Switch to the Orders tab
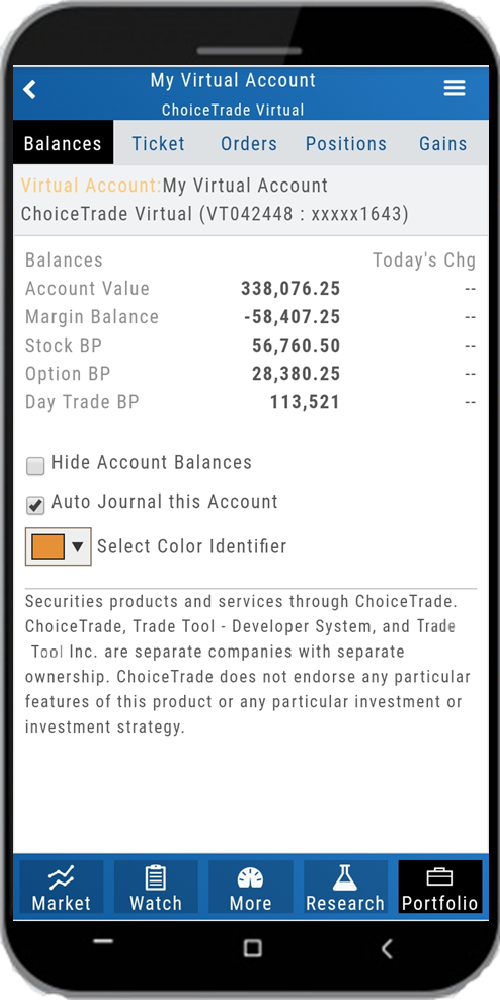 [249, 143]
